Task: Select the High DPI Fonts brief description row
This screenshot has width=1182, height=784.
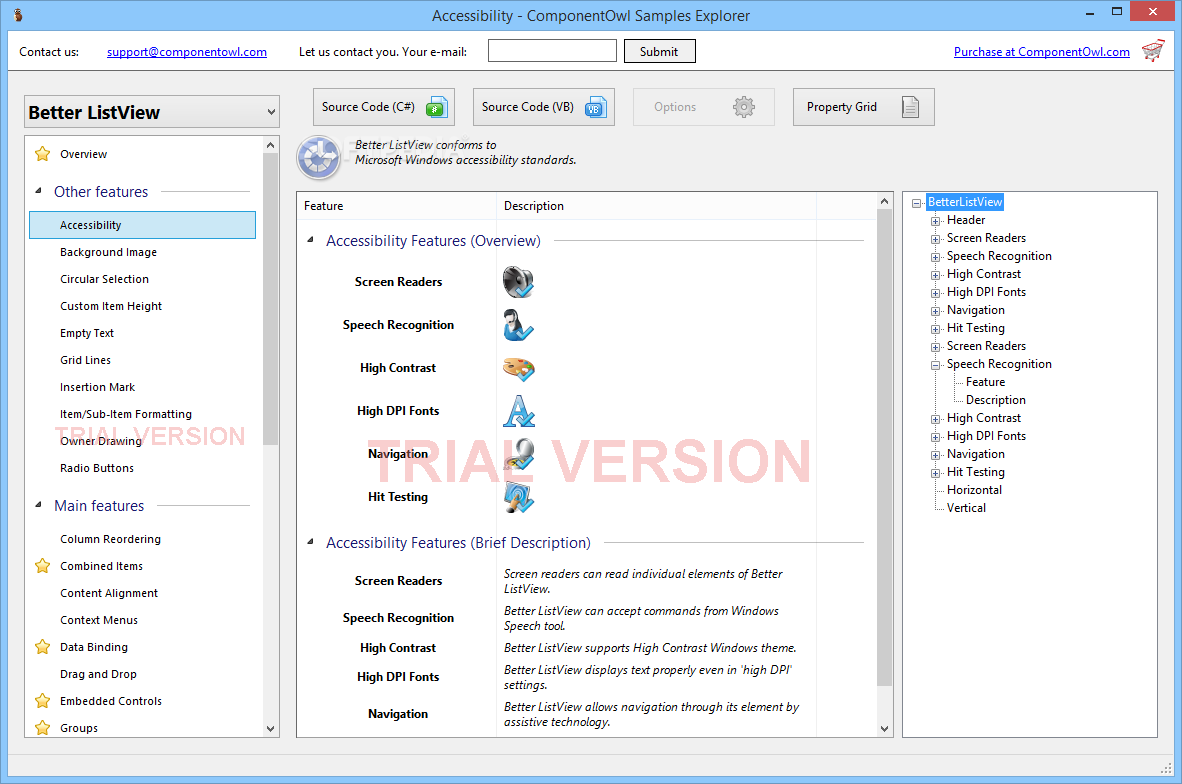Action: (398, 677)
